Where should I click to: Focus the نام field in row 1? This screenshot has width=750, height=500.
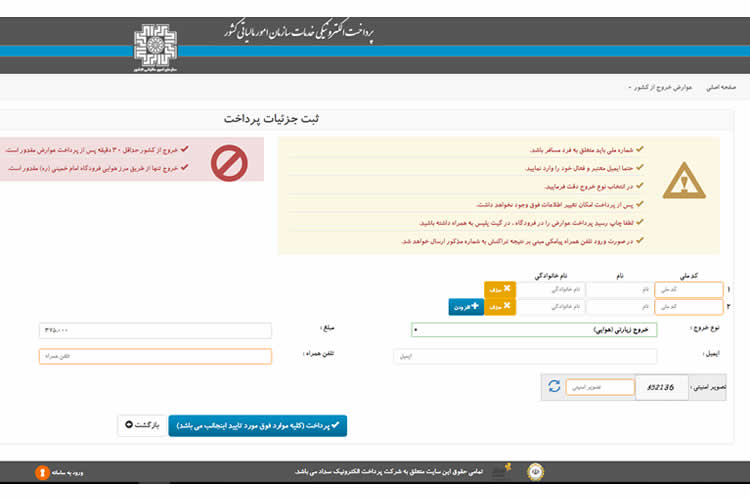click(619, 289)
